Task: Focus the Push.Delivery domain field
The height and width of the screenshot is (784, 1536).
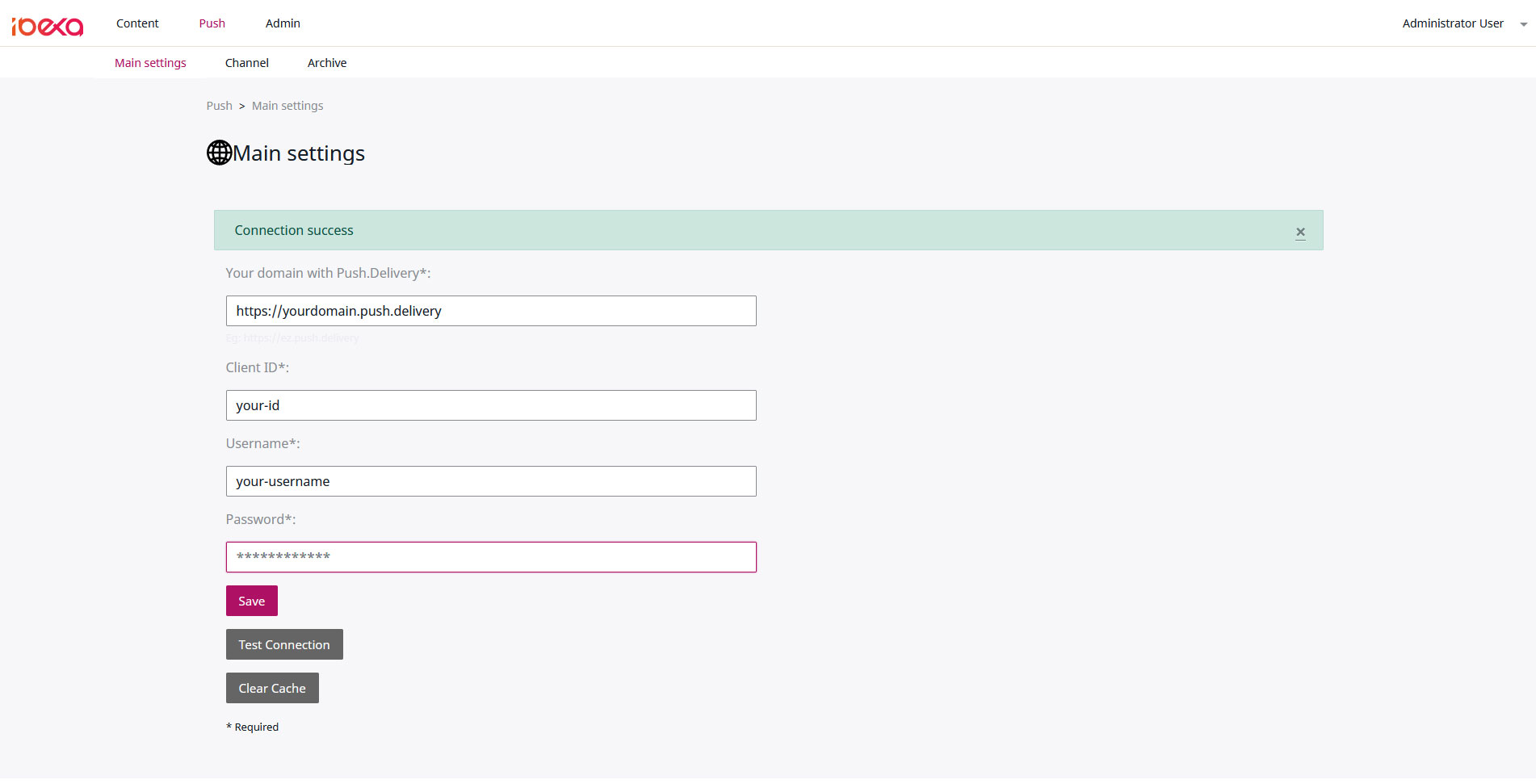Action: pos(491,311)
